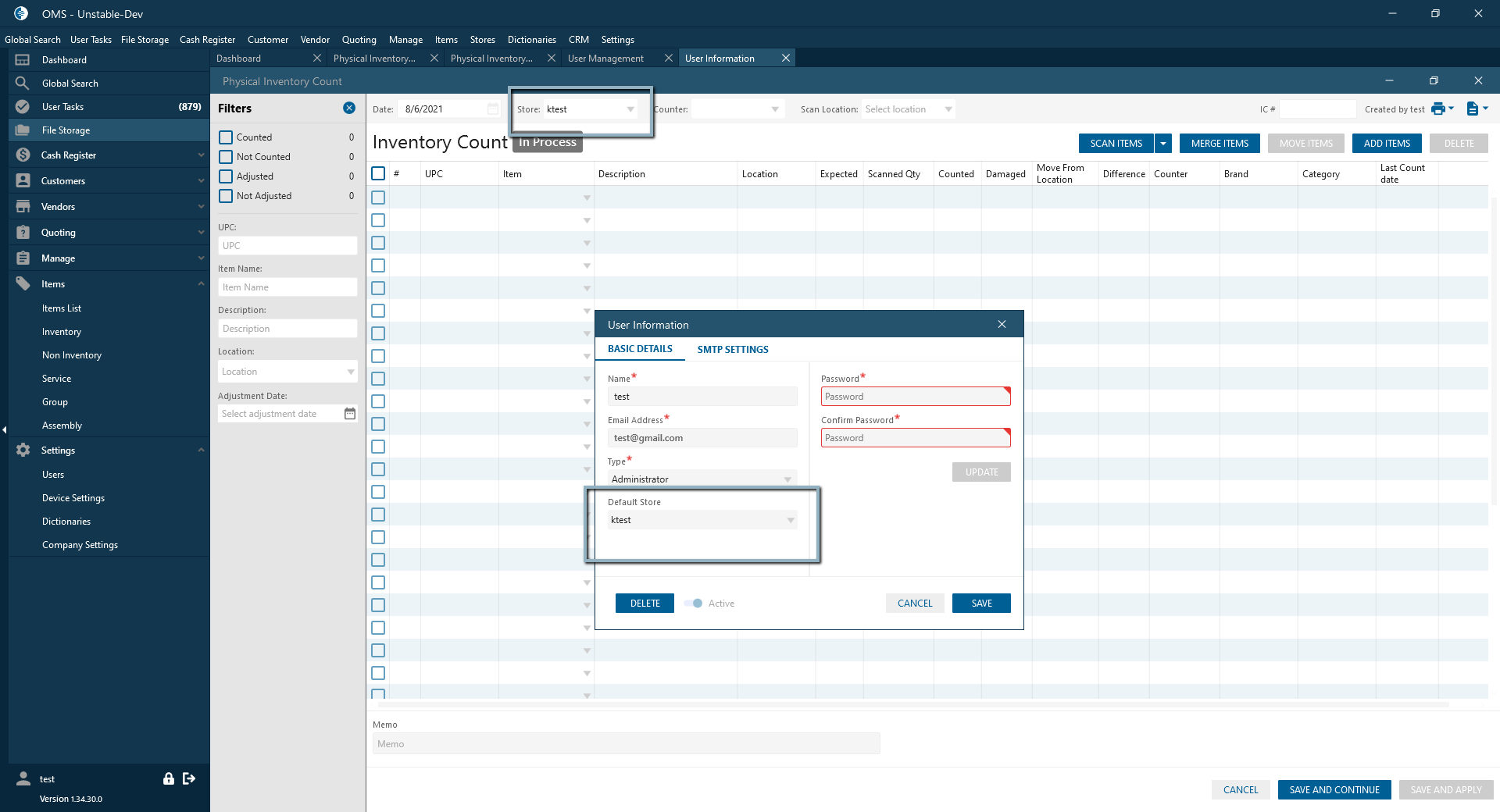This screenshot has width=1500, height=812.
Task: Open the CRM menu
Action: pyautogui.click(x=579, y=40)
